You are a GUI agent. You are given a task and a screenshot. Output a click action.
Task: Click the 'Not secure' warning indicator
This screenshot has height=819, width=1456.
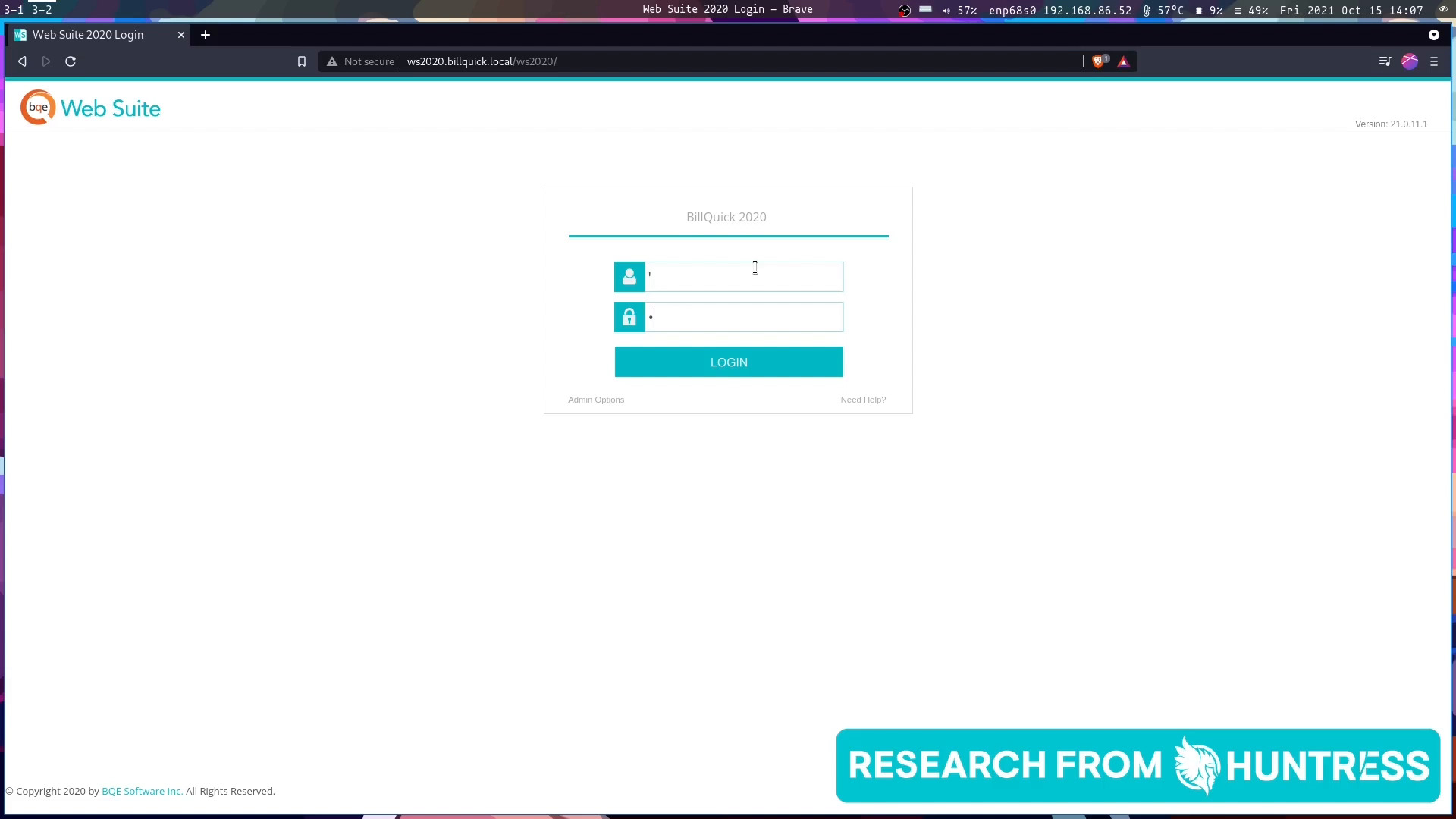click(x=361, y=61)
